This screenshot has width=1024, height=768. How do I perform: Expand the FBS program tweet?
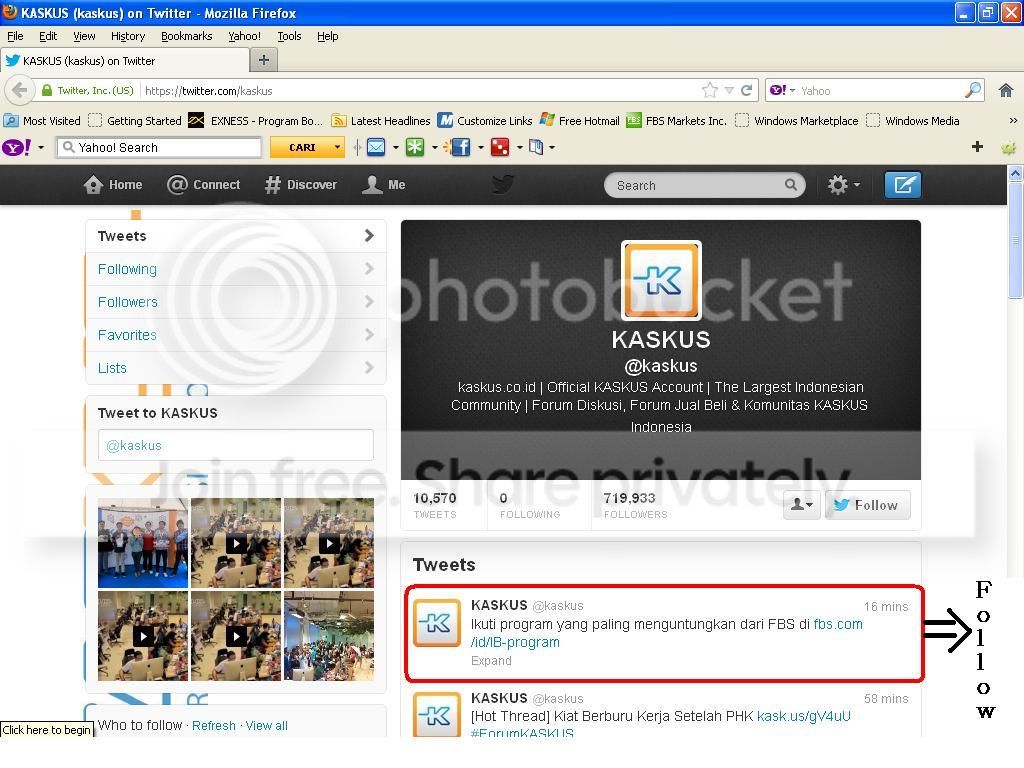(x=491, y=660)
